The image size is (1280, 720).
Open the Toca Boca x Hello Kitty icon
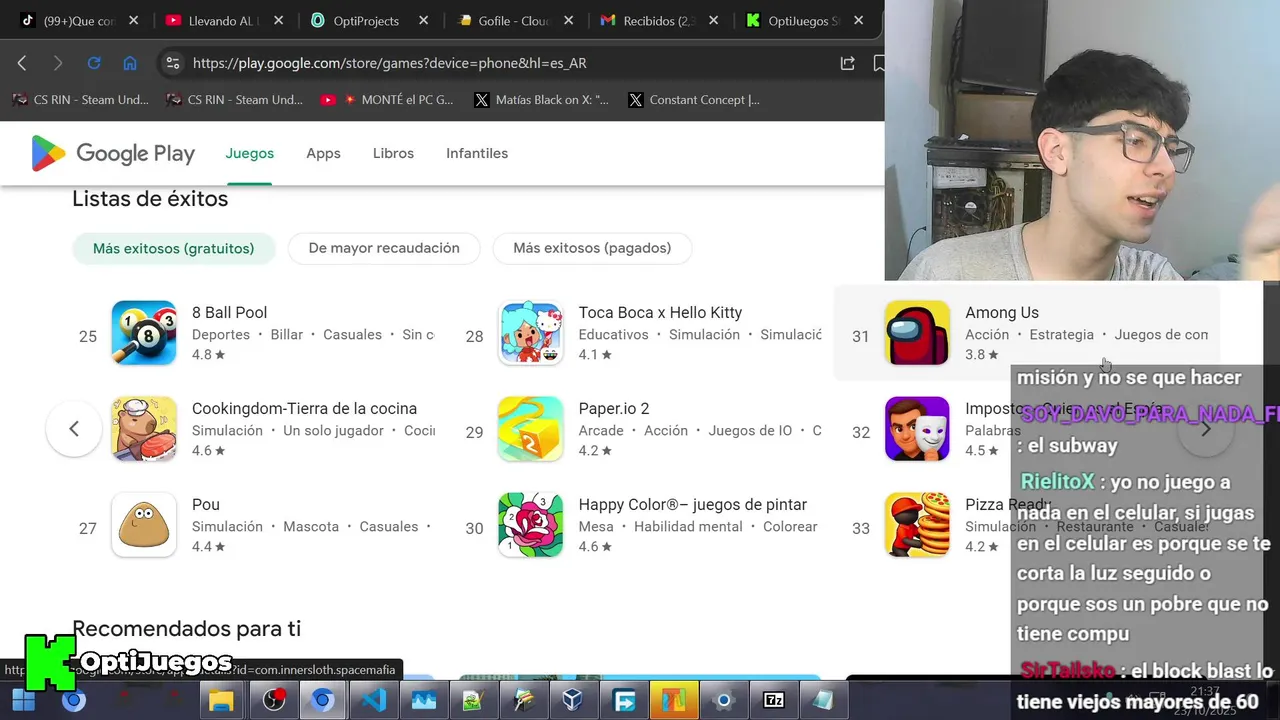[x=531, y=333]
